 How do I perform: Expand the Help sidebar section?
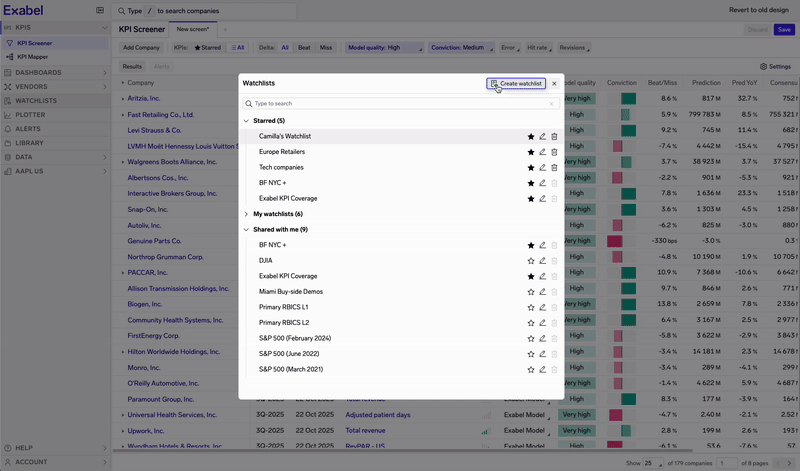pos(55,448)
